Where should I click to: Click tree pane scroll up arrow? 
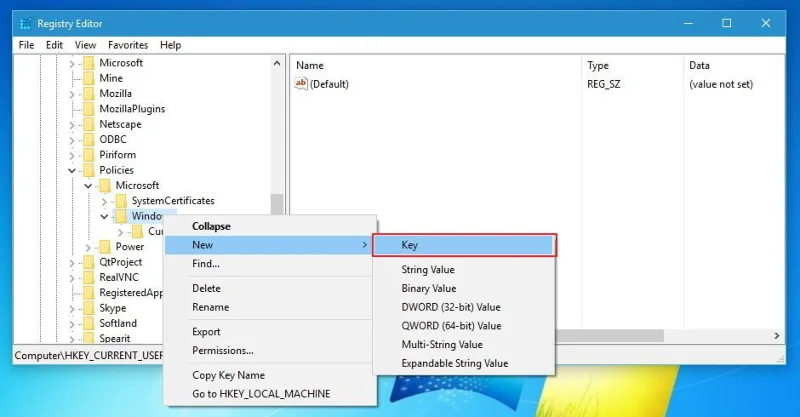coord(277,63)
